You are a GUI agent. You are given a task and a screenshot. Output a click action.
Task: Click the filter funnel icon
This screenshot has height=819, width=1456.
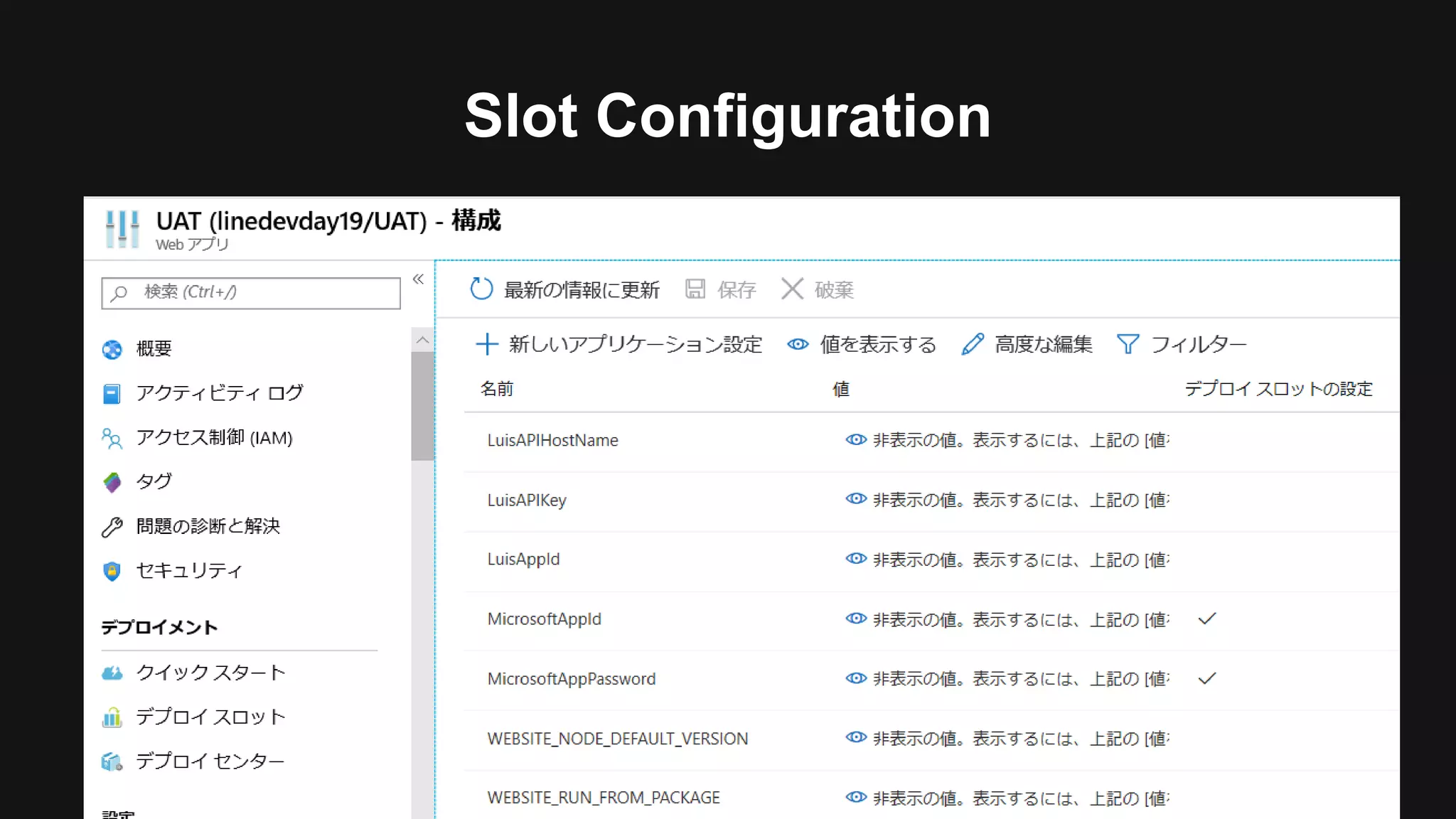1128,344
